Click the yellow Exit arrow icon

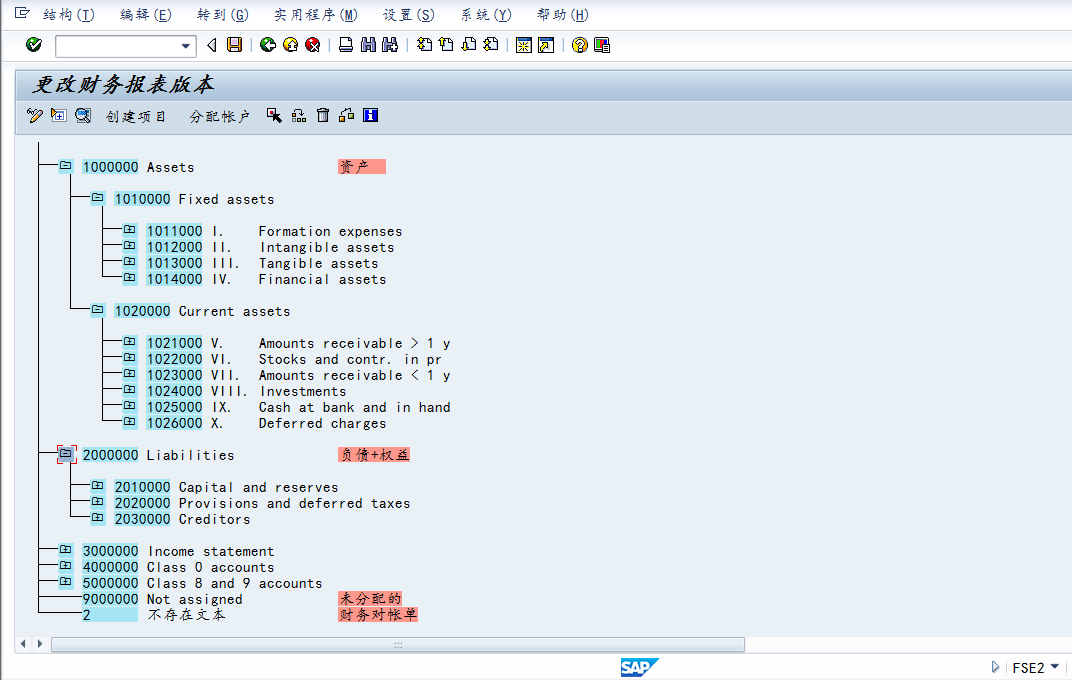click(x=291, y=45)
